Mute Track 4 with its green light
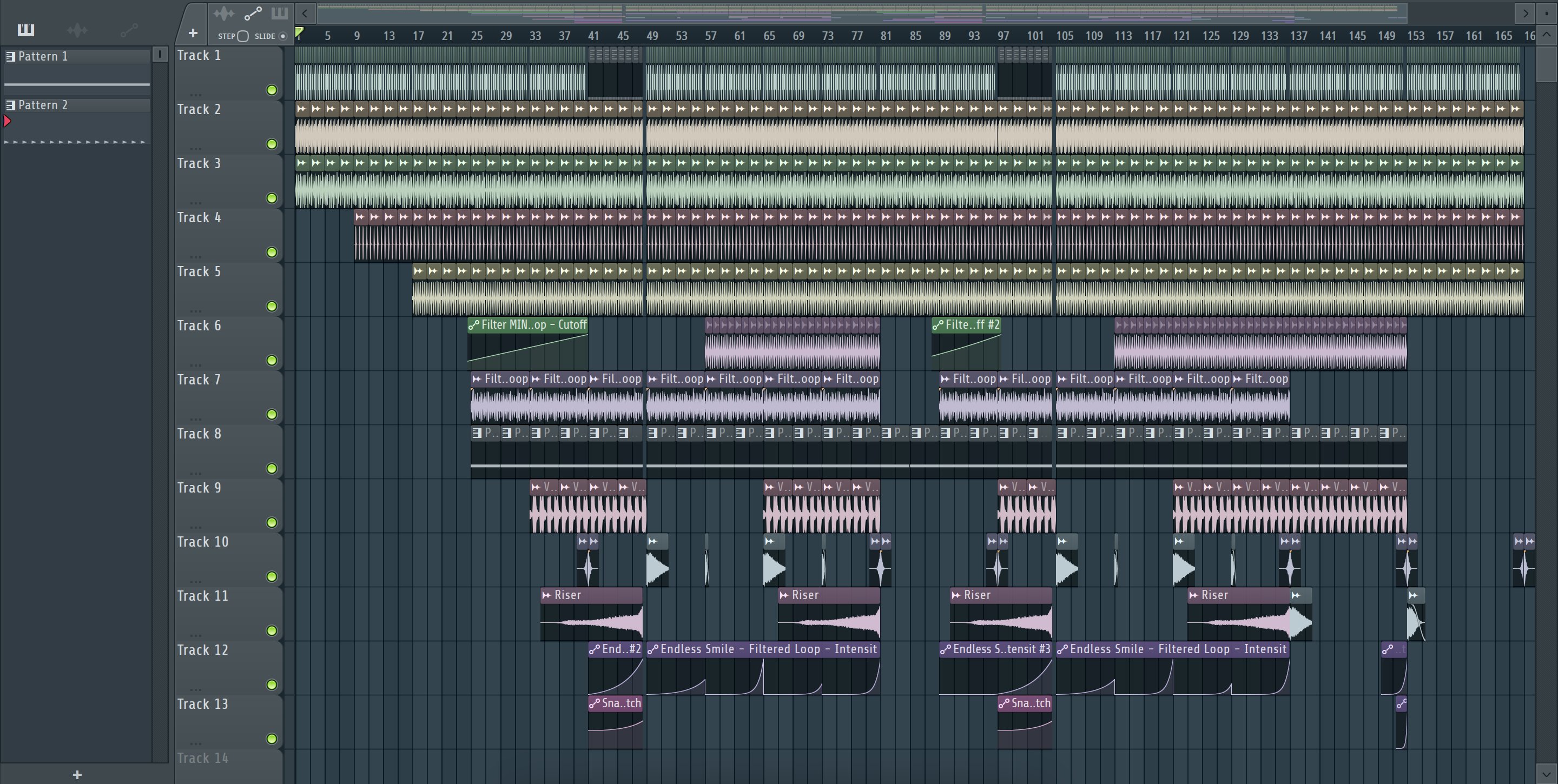The image size is (1558, 784). tap(272, 252)
